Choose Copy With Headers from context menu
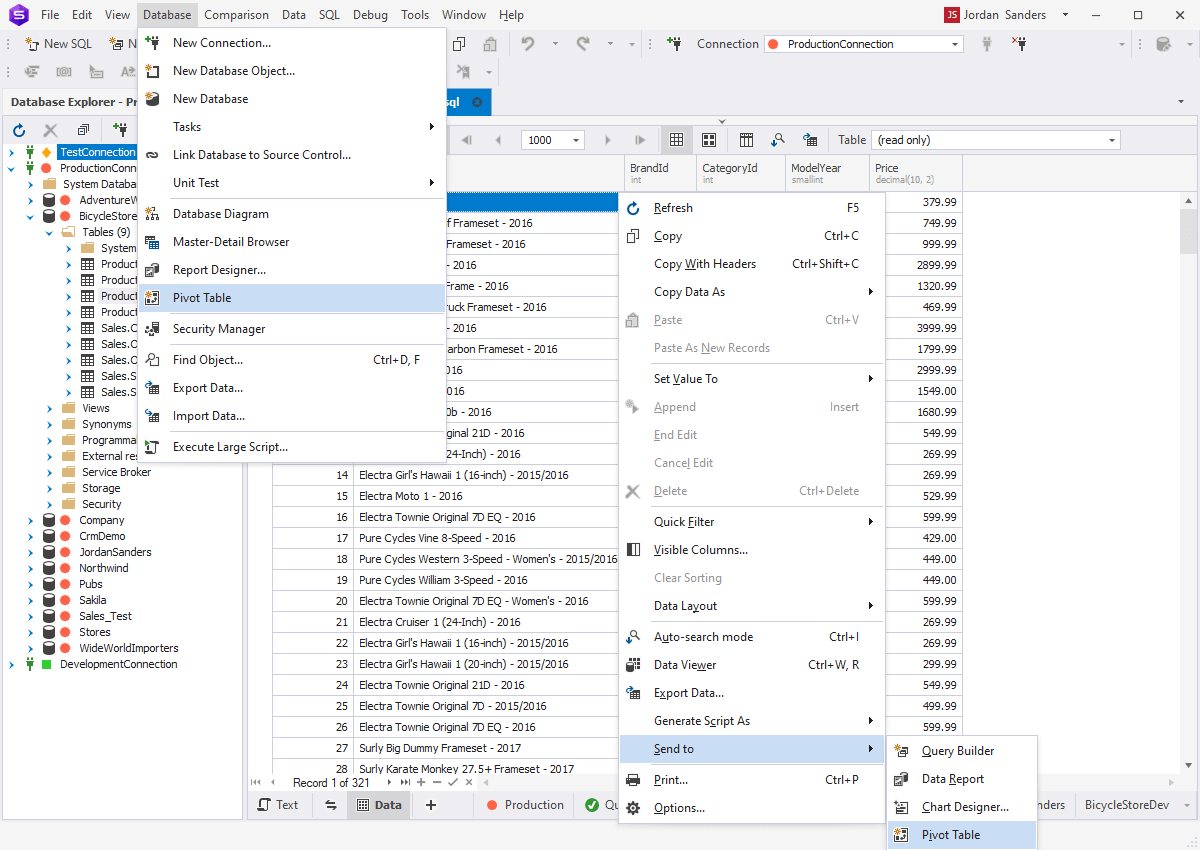Image resolution: width=1200 pixels, height=850 pixels. (752, 264)
